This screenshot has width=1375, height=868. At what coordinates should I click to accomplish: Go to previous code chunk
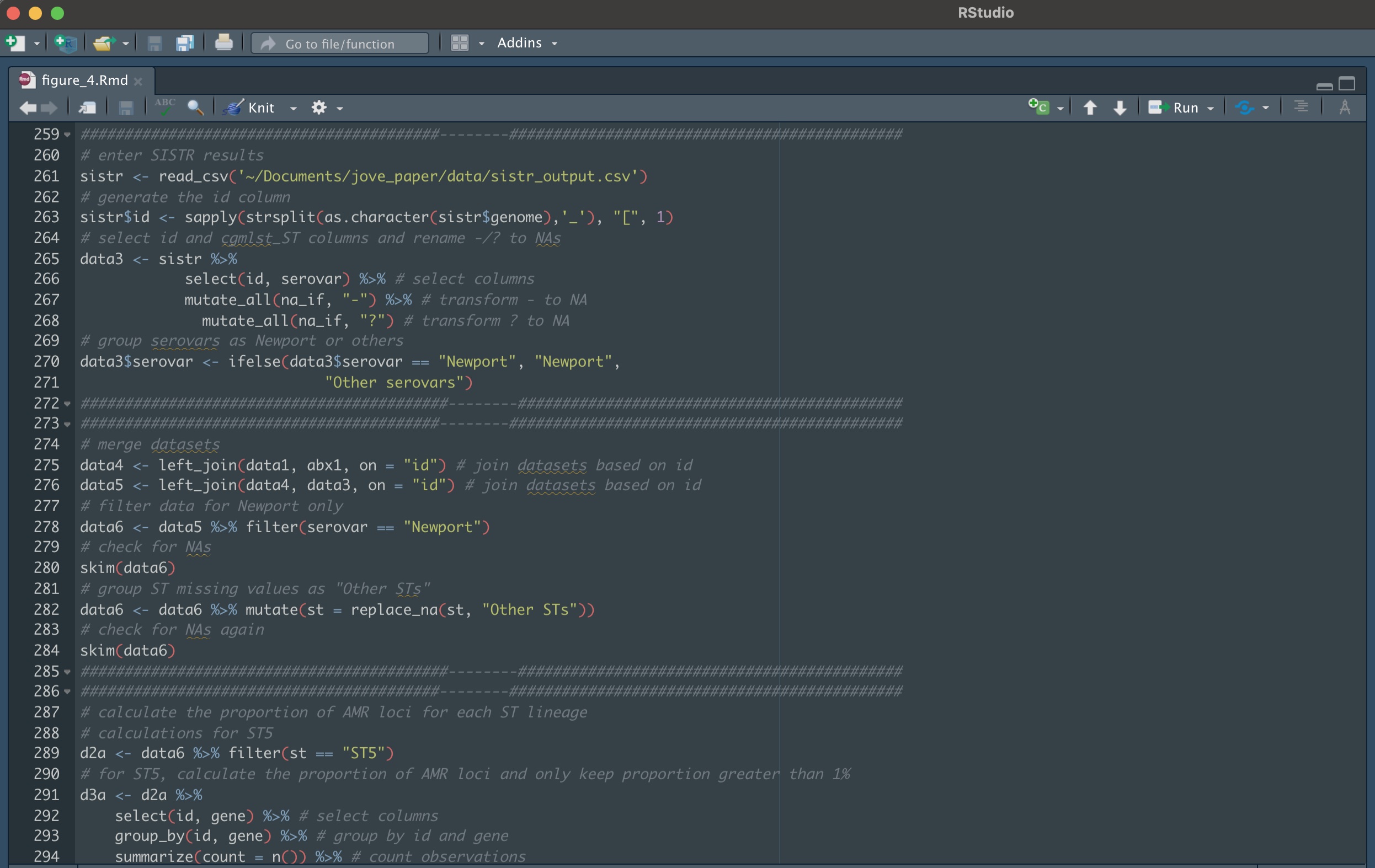coord(1090,108)
